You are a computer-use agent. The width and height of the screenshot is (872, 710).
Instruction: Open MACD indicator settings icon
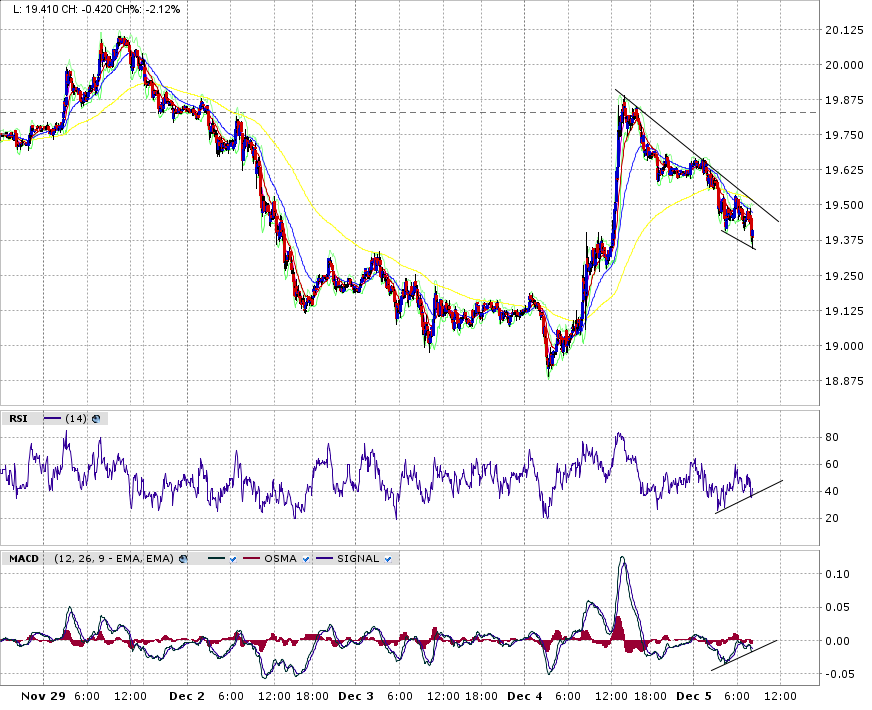[x=183, y=559]
